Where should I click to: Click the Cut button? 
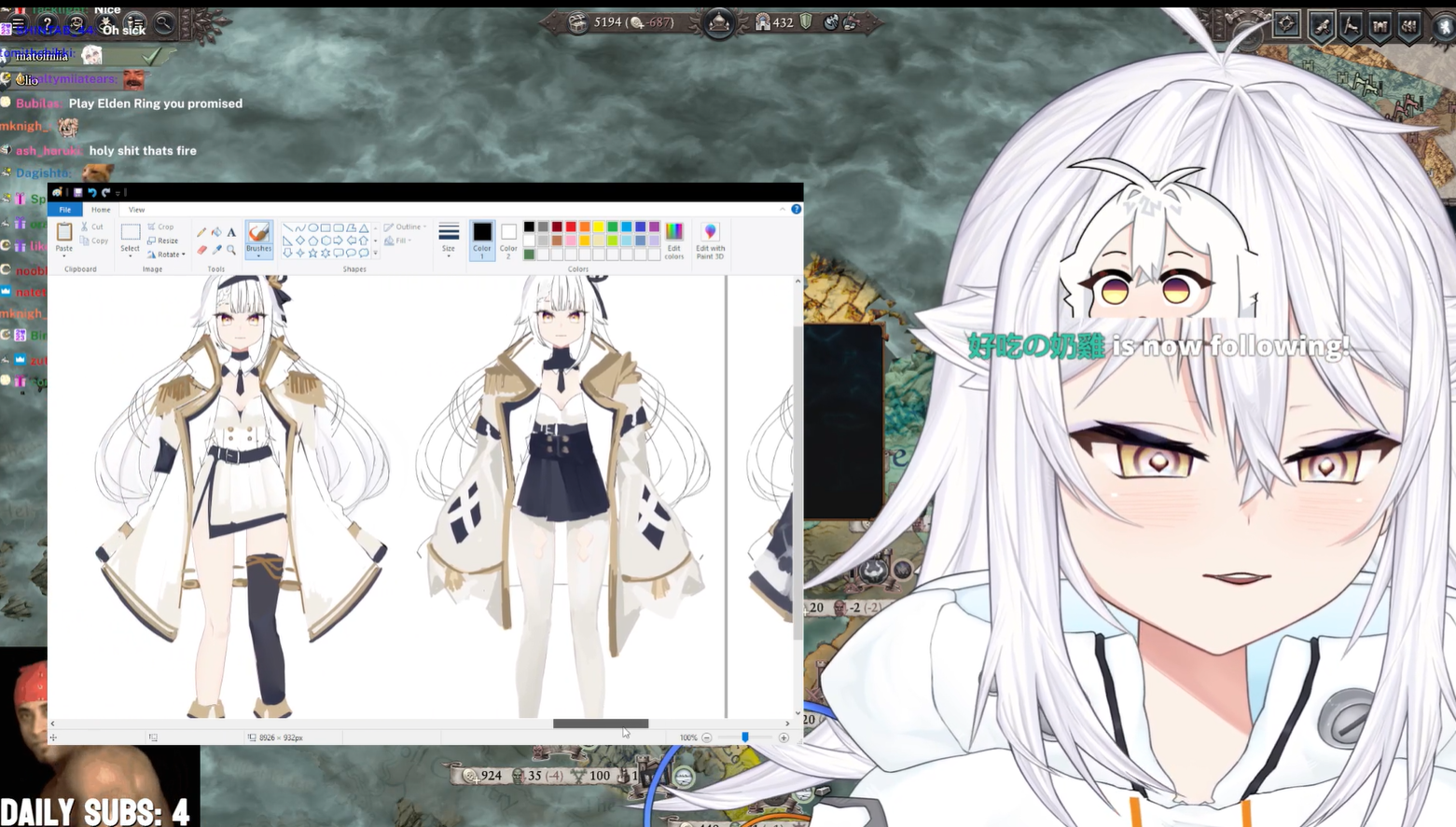coord(92,227)
